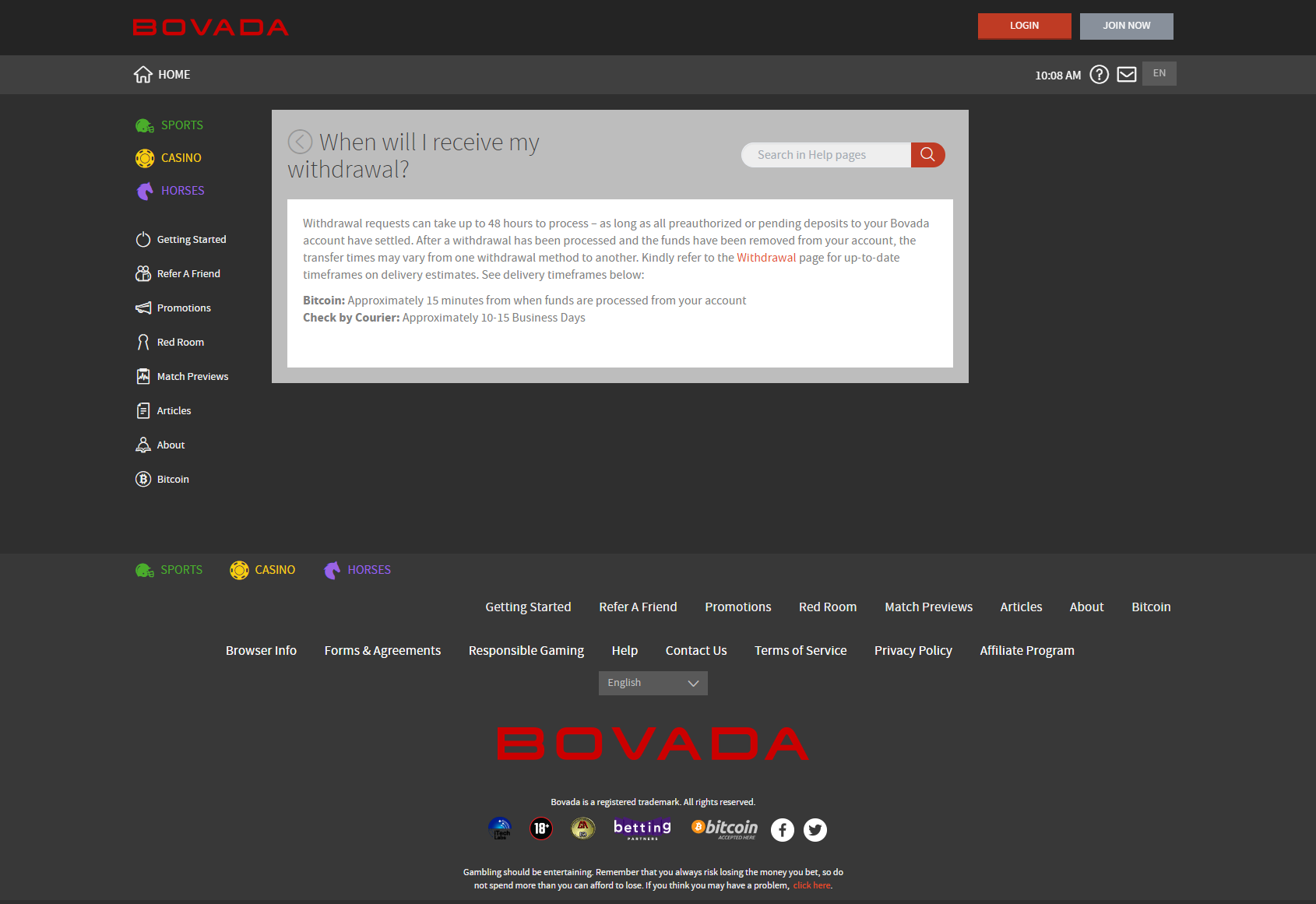Go back using the circled arrow icon
This screenshot has width=1316, height=904.
pyautogui.click(x=300, y=142)
